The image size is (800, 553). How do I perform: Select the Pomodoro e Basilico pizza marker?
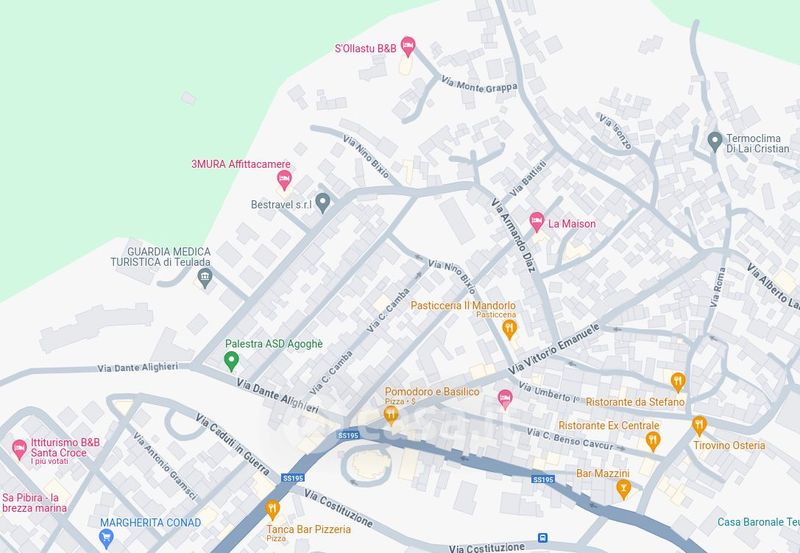pos(391,415)
